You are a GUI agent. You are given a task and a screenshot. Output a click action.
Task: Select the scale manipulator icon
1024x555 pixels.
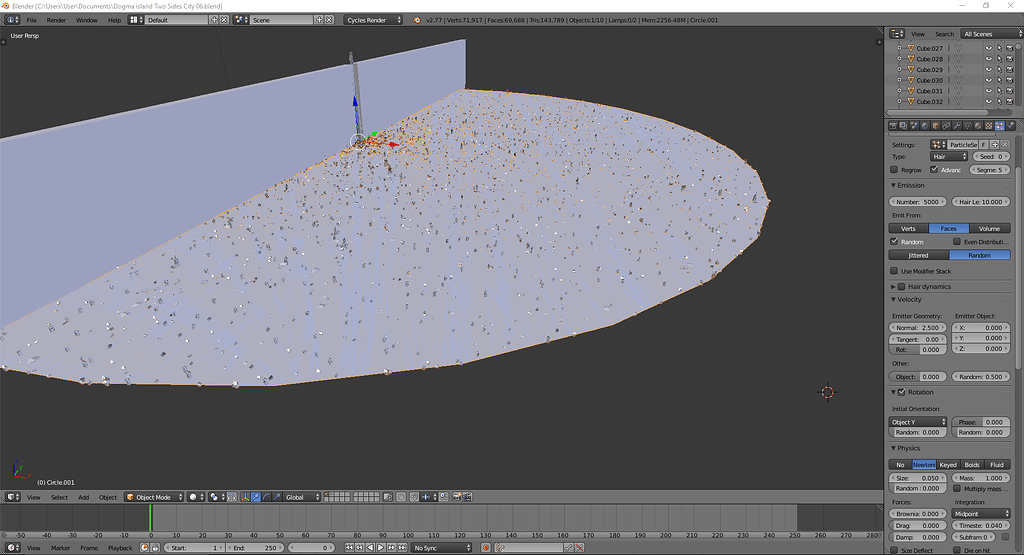pos(277,497)
